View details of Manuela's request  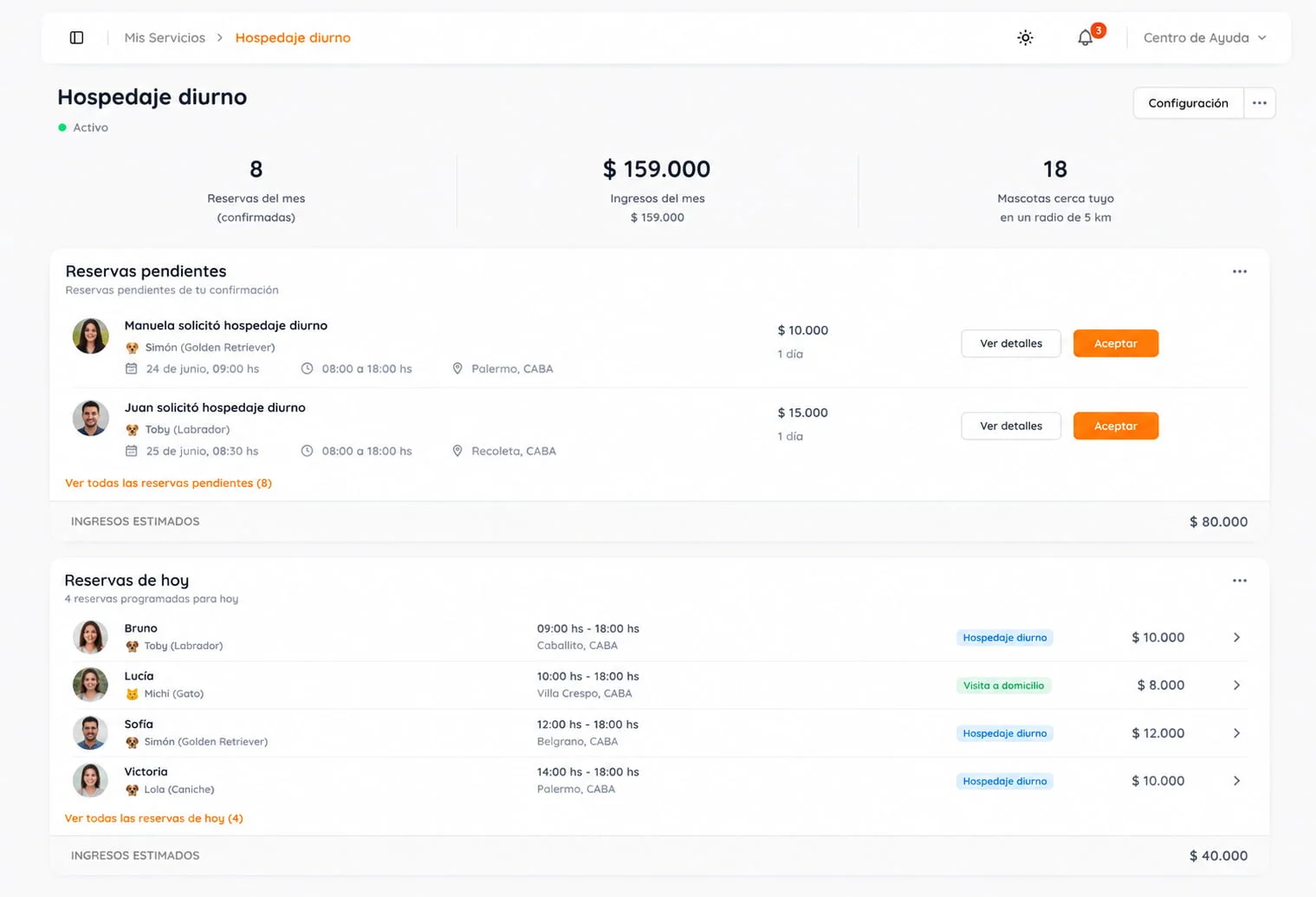[x=1011, y=343]
